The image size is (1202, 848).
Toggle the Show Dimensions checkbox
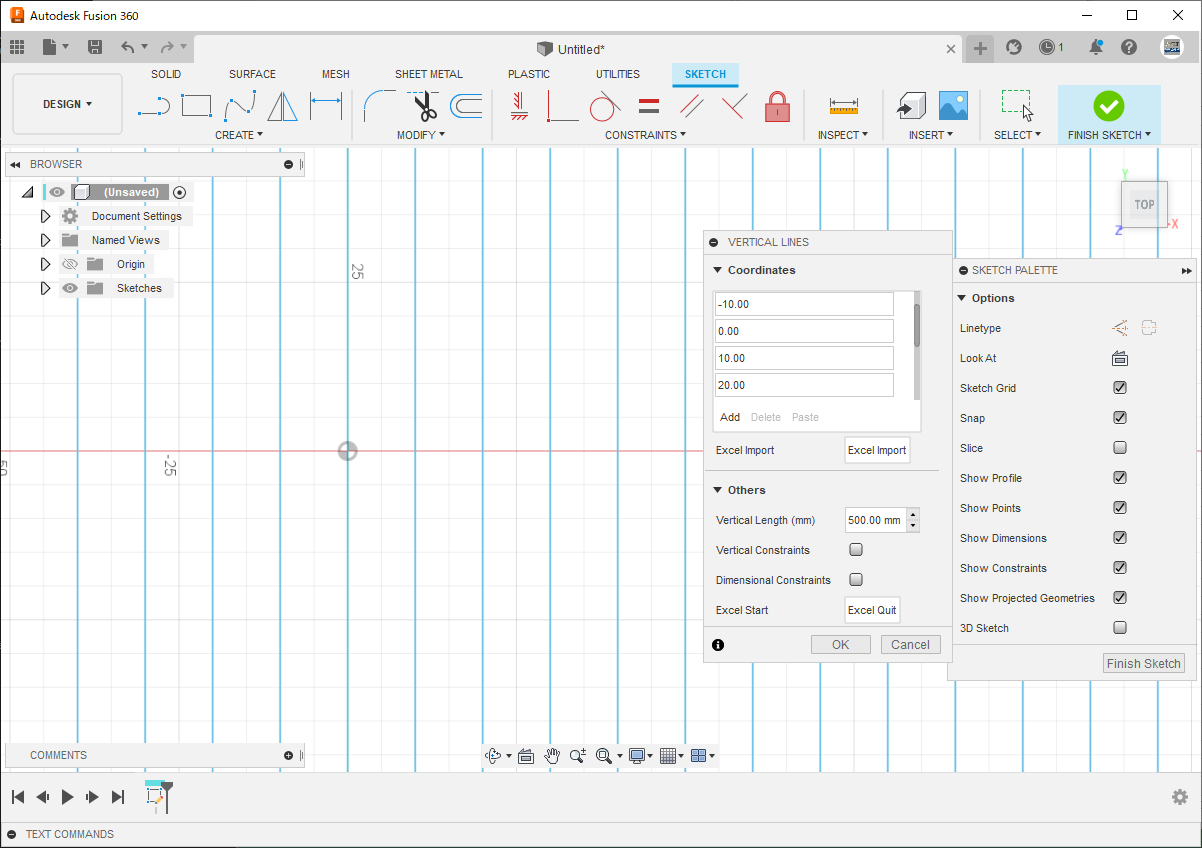click(x=1120, y=538)
